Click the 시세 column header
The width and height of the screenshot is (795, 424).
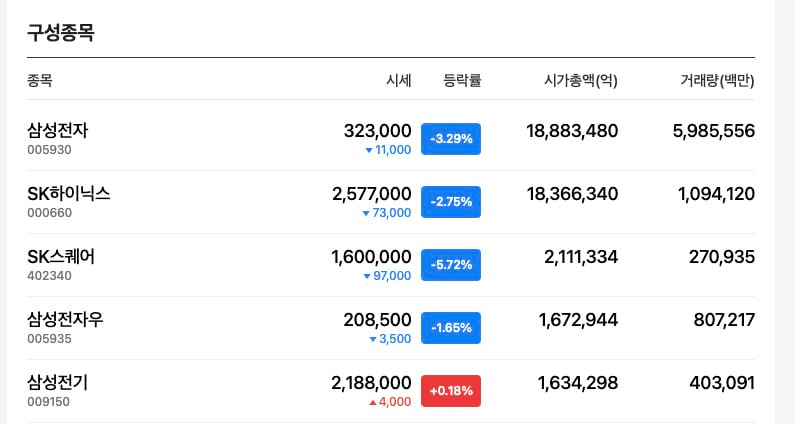[399, 80]
